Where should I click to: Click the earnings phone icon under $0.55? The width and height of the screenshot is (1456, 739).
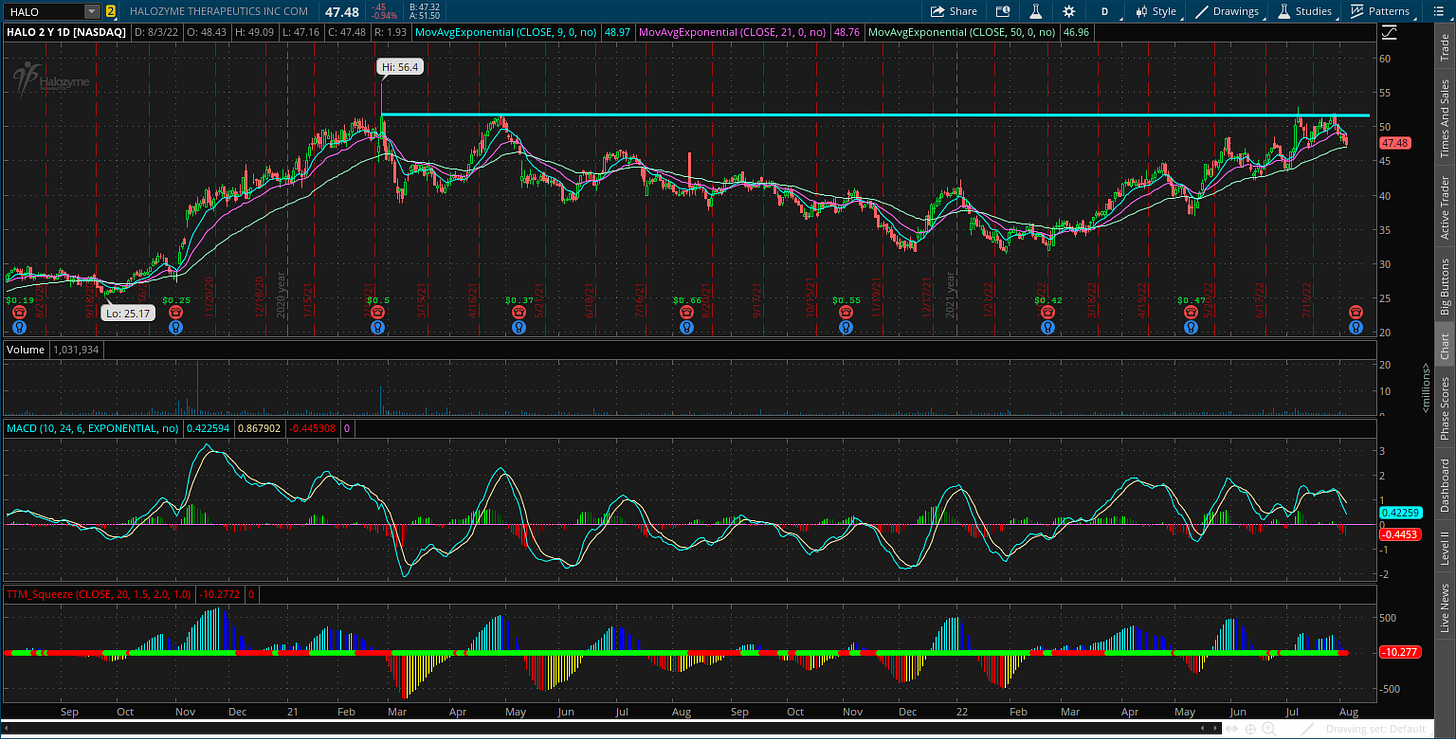click(x=847, y=313)
